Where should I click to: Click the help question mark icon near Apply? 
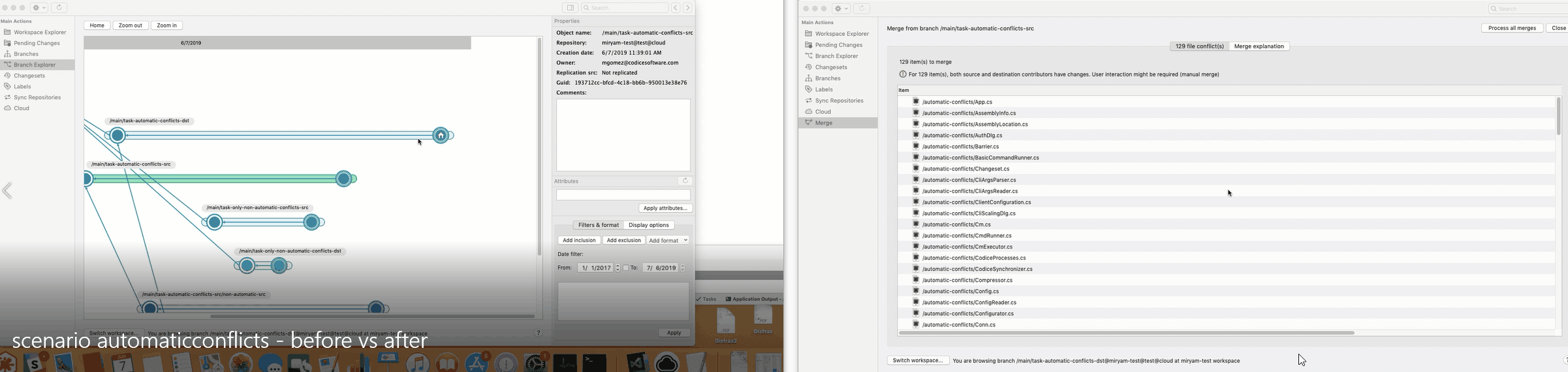539,333
